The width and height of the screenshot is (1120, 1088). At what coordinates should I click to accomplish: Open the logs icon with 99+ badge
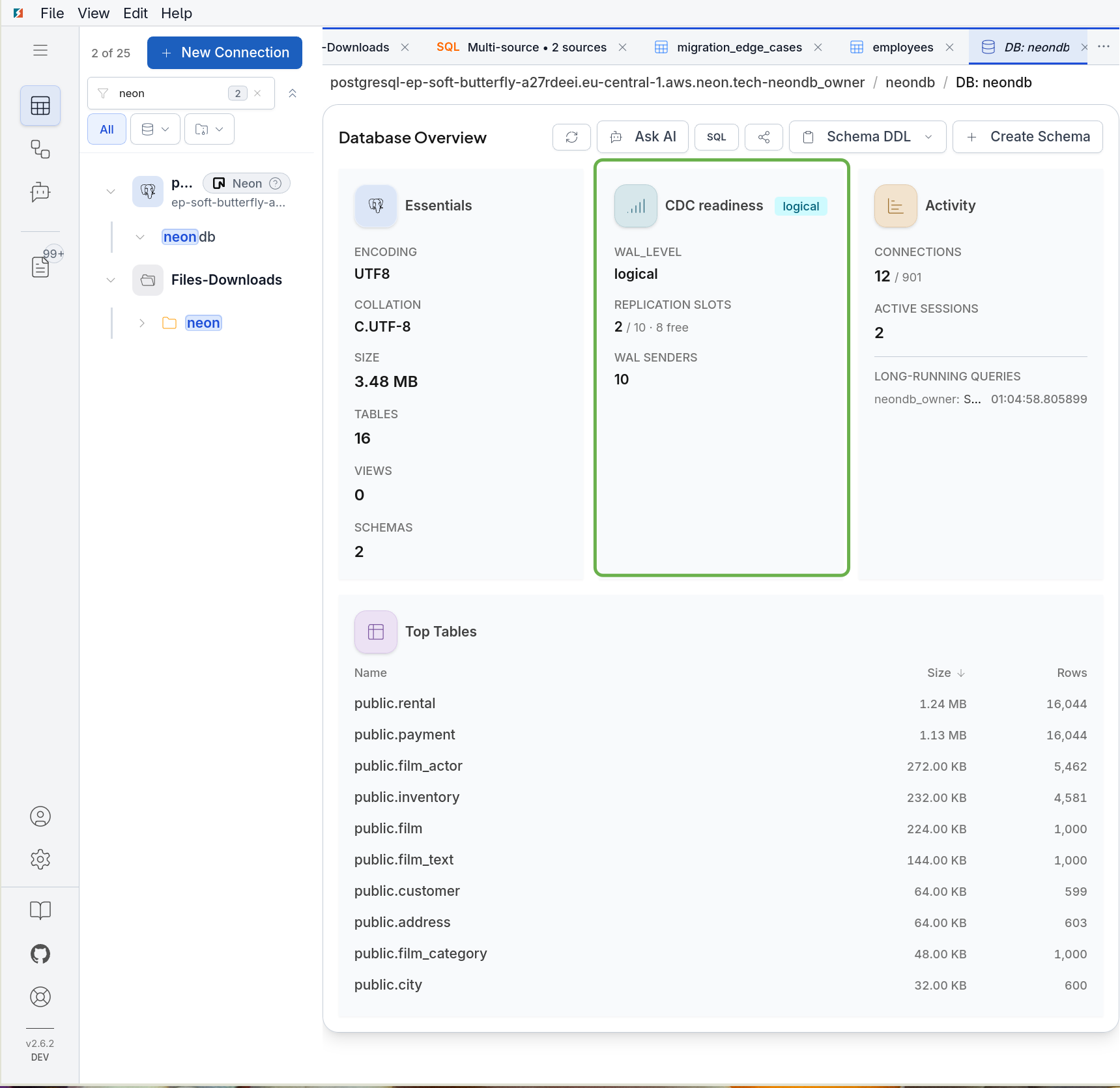pos(40,266)
